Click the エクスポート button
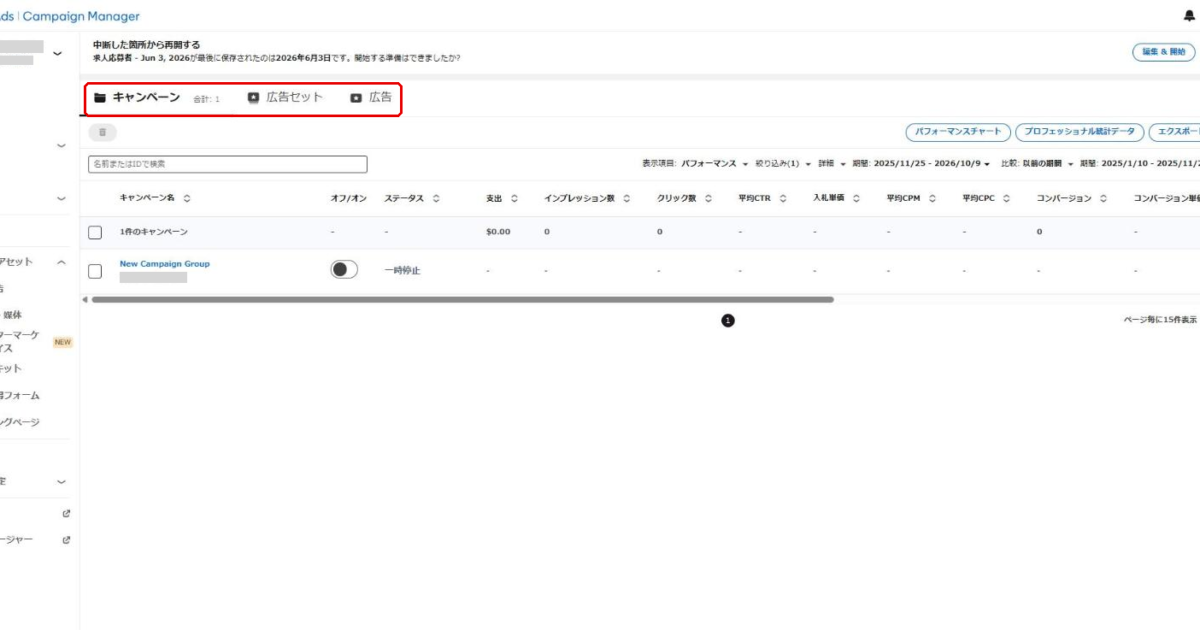 pos(1175,132)
